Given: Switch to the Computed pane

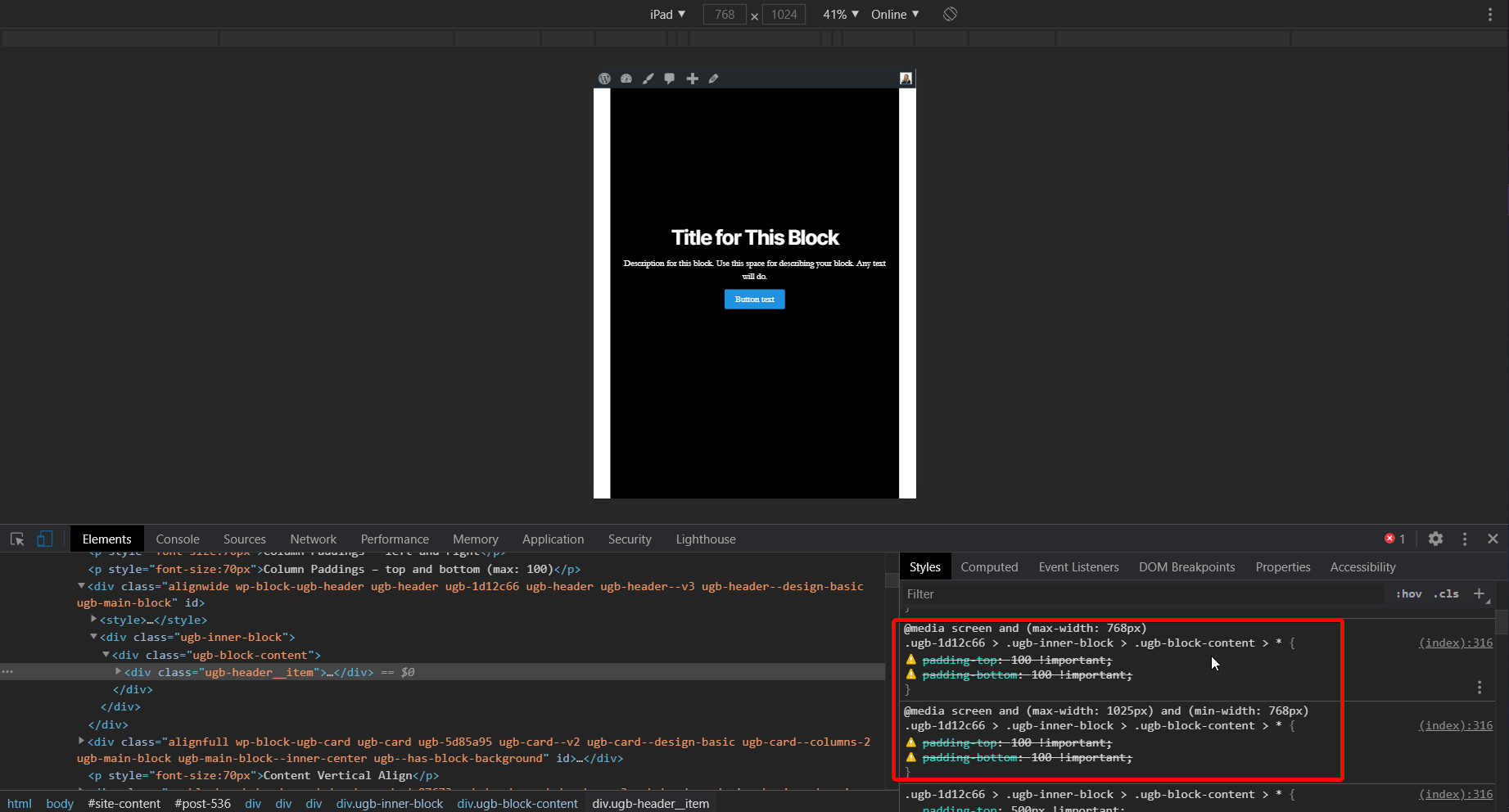Looking at the screenshot, I should click(989, 566).
